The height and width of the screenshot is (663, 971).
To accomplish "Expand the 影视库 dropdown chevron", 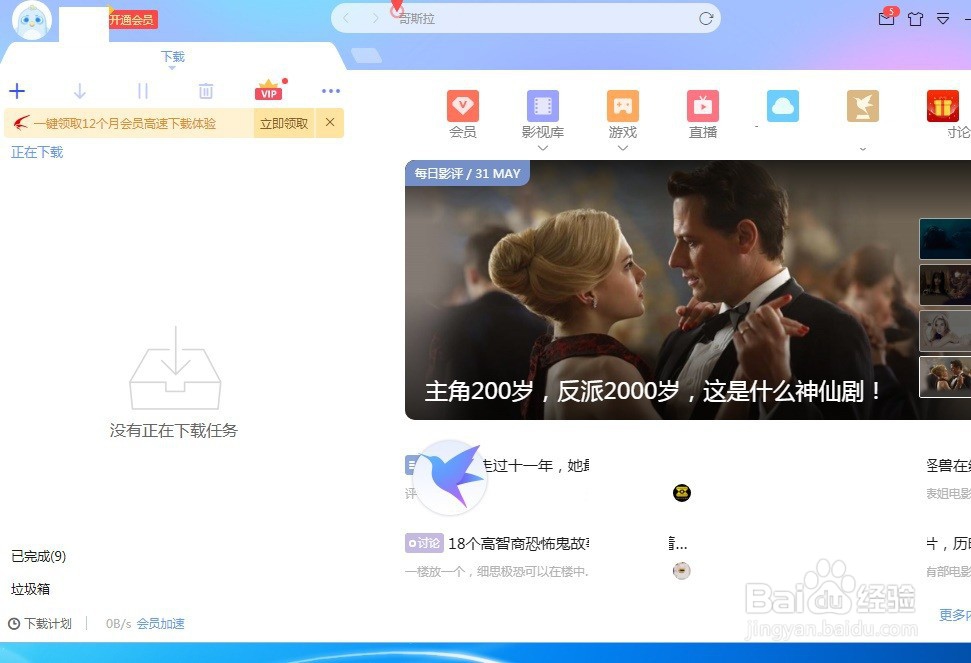I will tap(543, 148).
